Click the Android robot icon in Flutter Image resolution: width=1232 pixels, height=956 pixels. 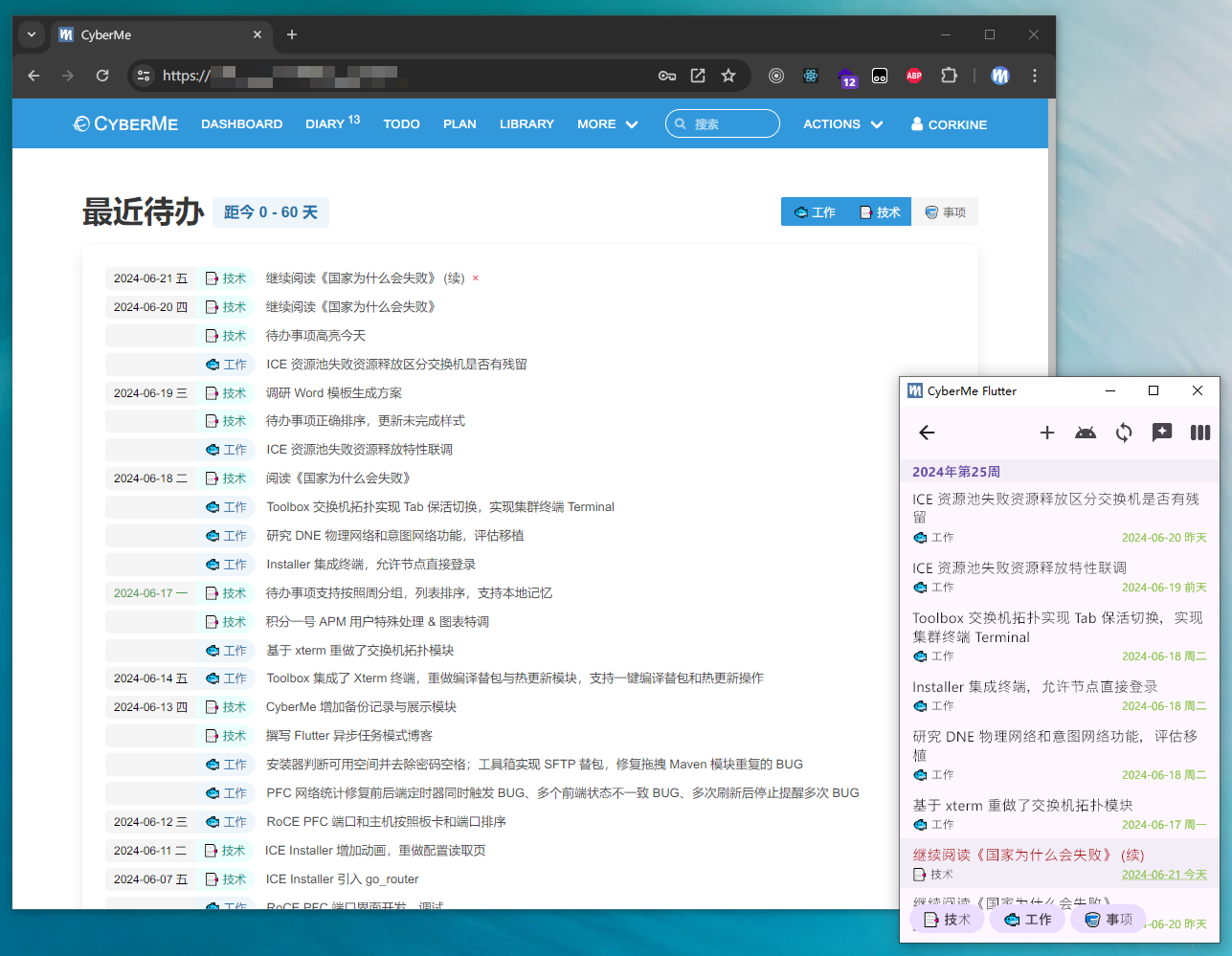(x=1086, y=433)
